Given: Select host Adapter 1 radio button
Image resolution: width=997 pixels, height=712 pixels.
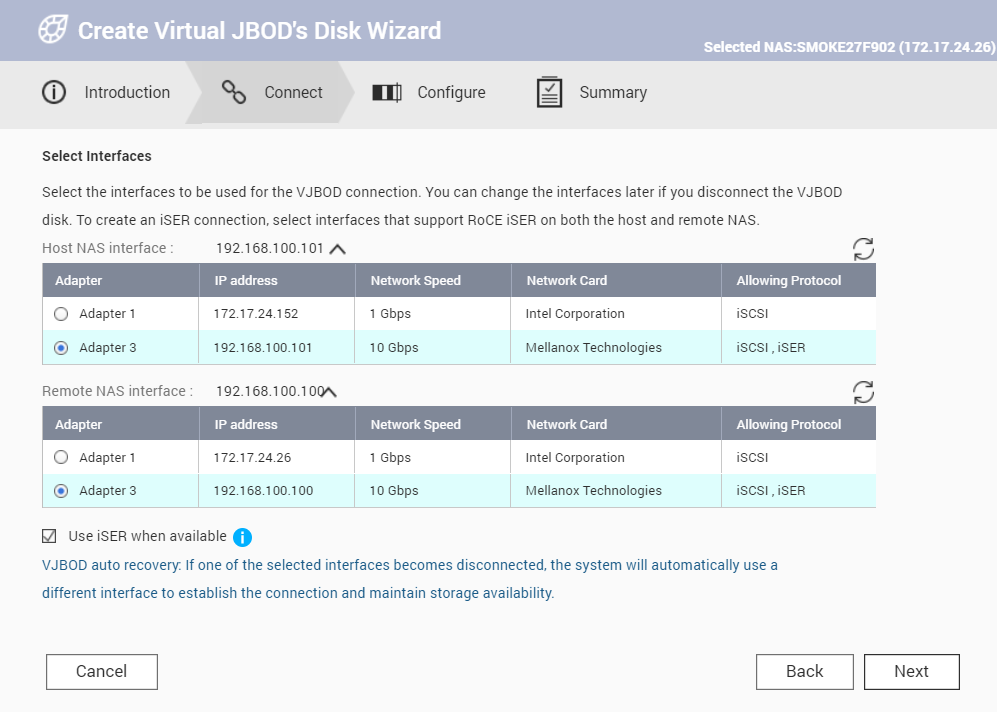Looking at the screenshot, I should click(62, 314).
